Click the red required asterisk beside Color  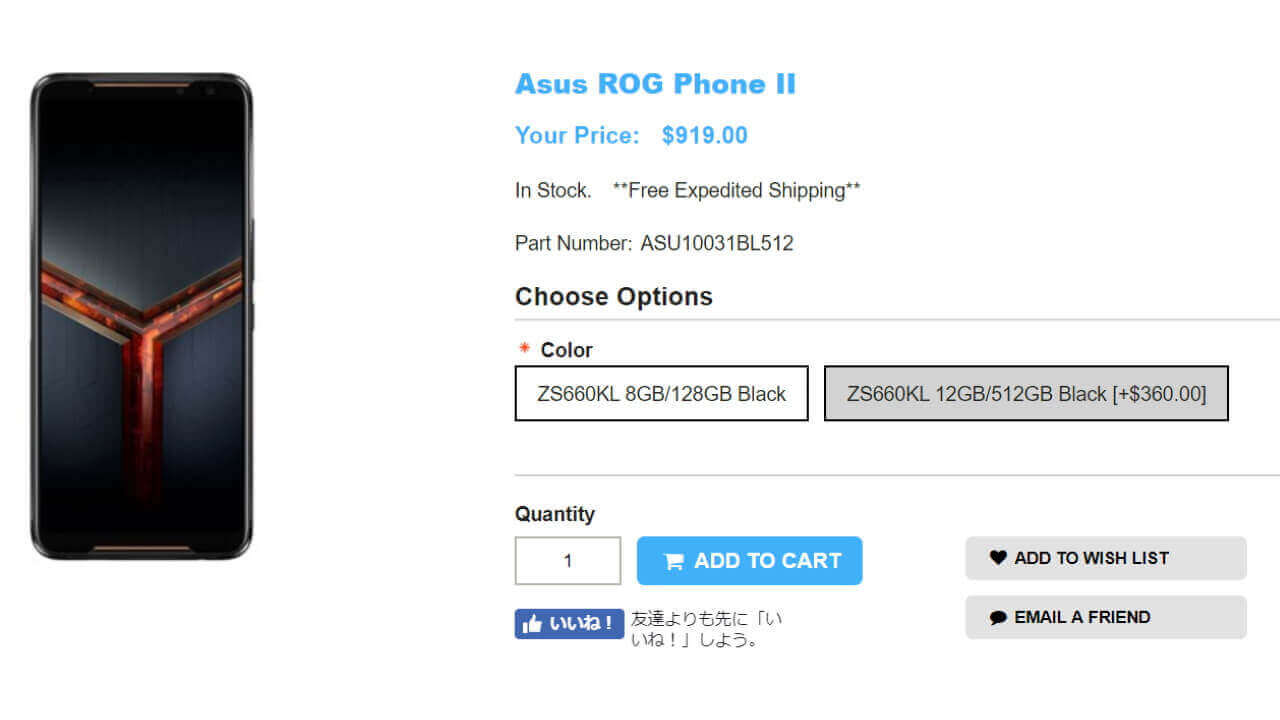[524, 349]
